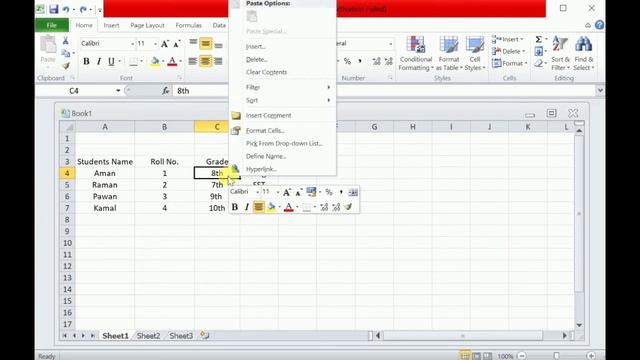Toggle Bold in the ribbon Font group
The width and height of the screenshot is (640, 360).
(86, 61)
